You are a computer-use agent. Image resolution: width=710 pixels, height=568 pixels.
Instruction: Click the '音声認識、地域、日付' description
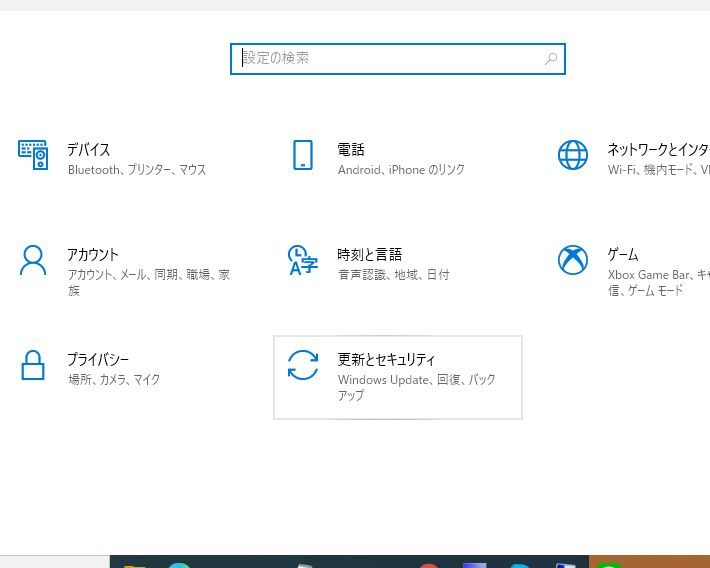tap(394, 275)
